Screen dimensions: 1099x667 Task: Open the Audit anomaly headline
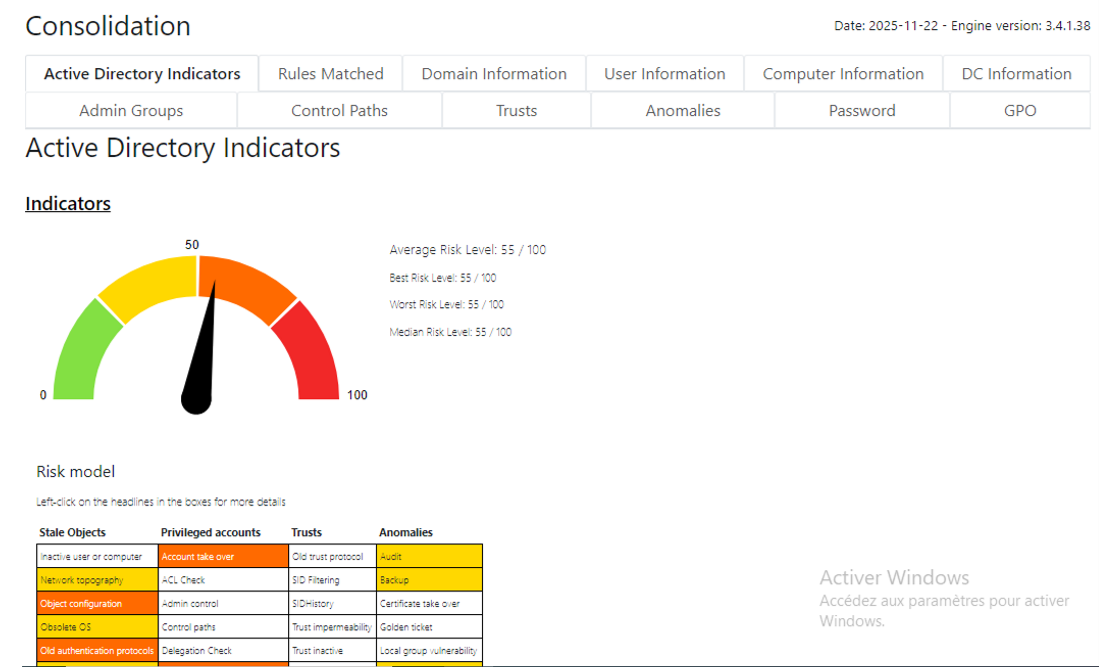pos(430,556)
